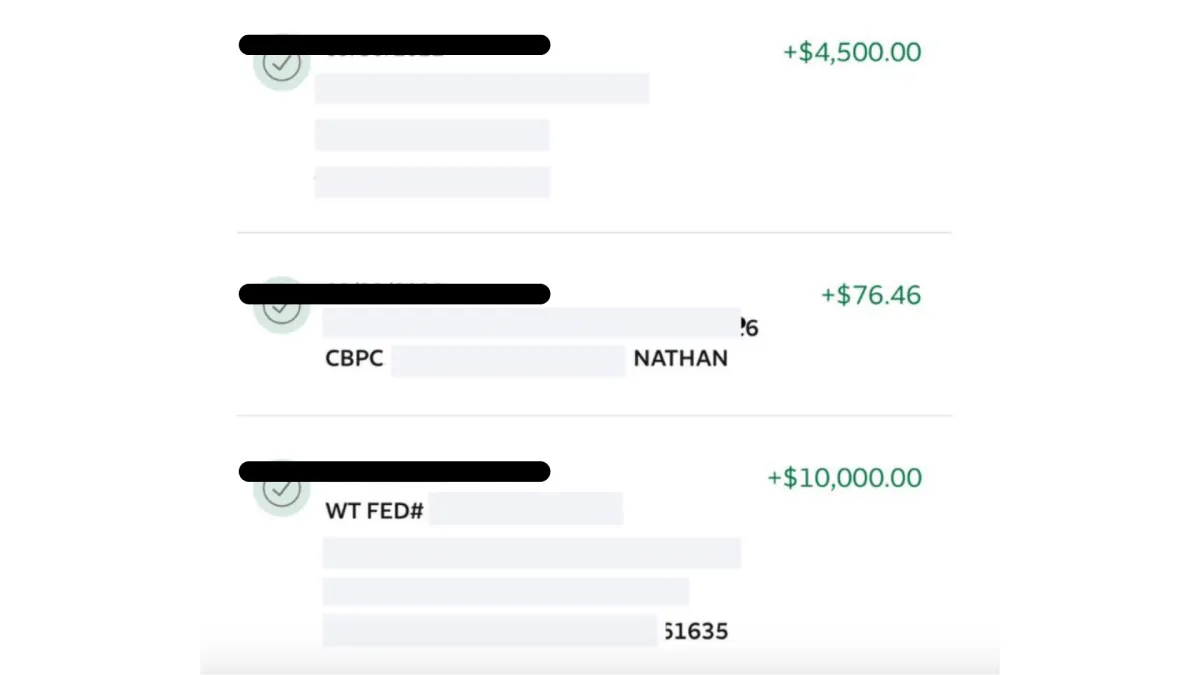Select the masked line directly below WT FED#

click(532, 553)
